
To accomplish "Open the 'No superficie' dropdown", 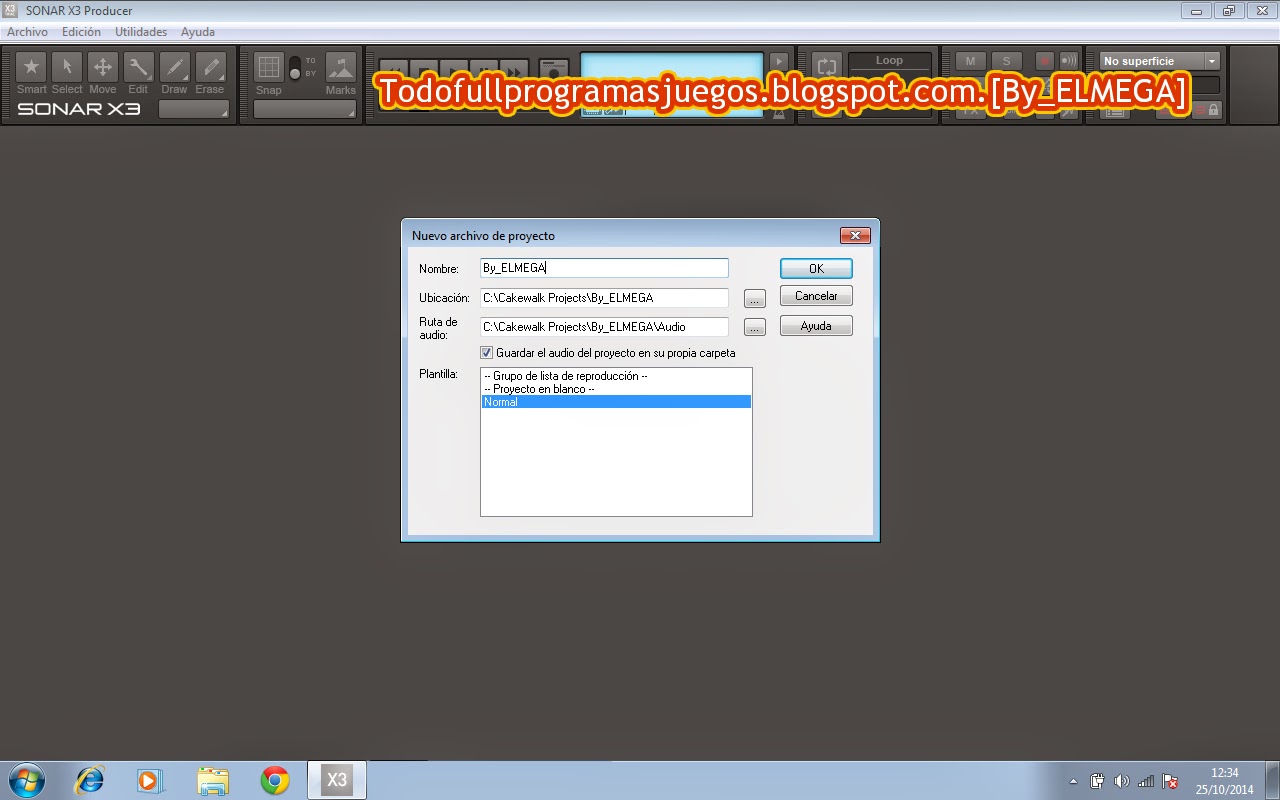I will point(1159,61).
